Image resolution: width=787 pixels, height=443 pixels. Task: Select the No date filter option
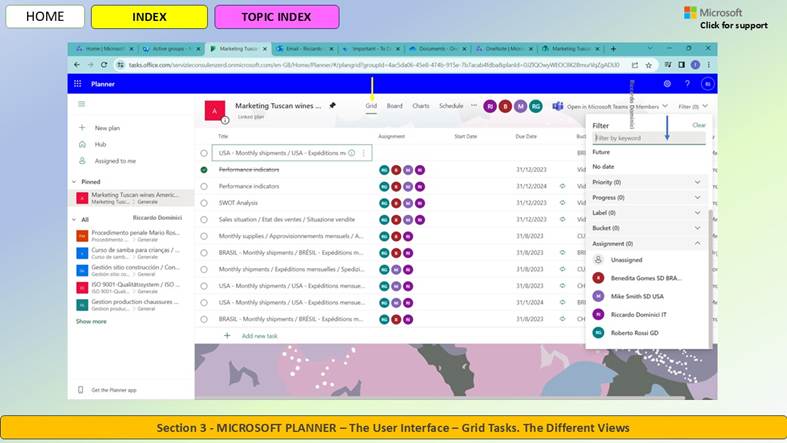603,167
